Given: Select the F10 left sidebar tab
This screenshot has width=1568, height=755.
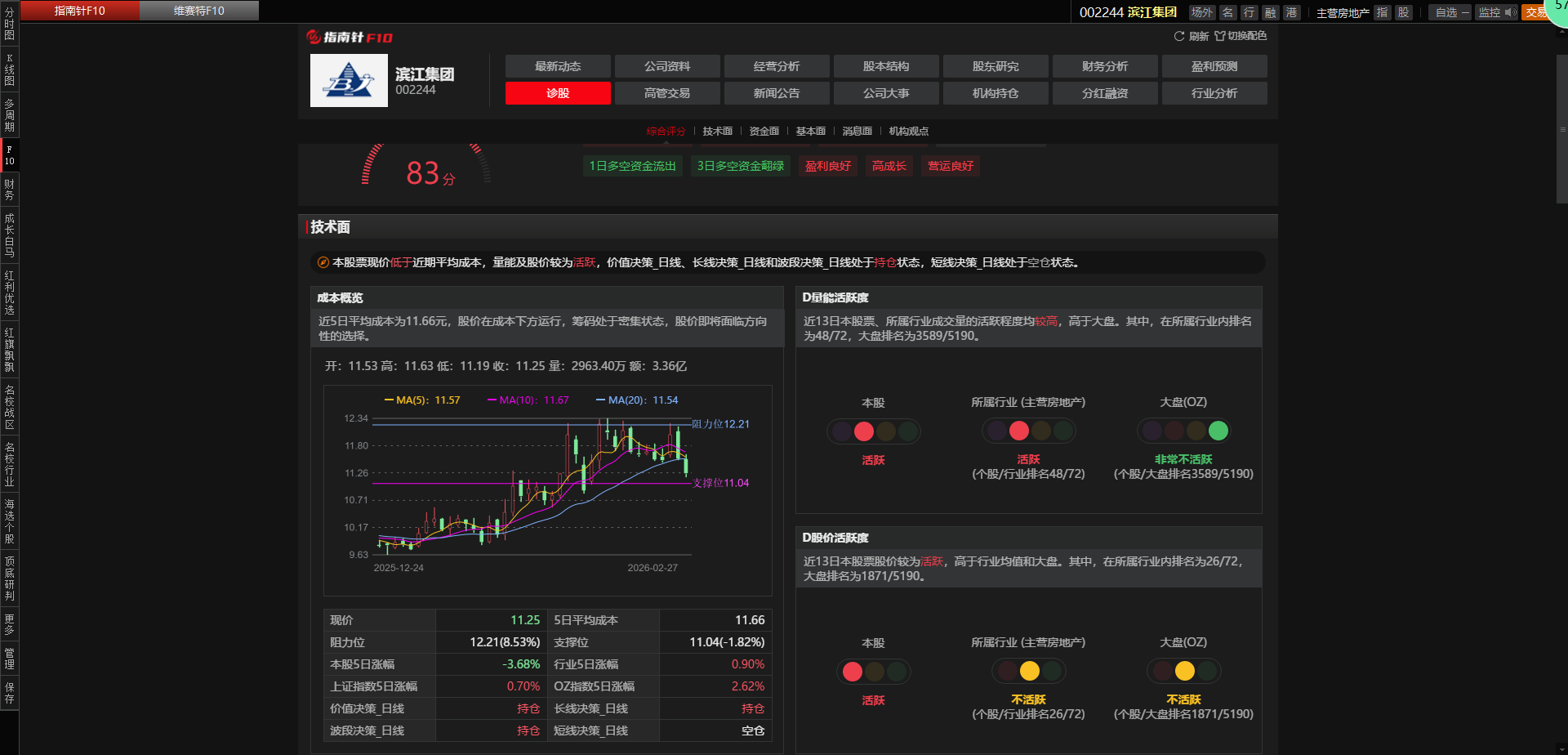Looking at the screenshot, I should click(x=9, y=155).
